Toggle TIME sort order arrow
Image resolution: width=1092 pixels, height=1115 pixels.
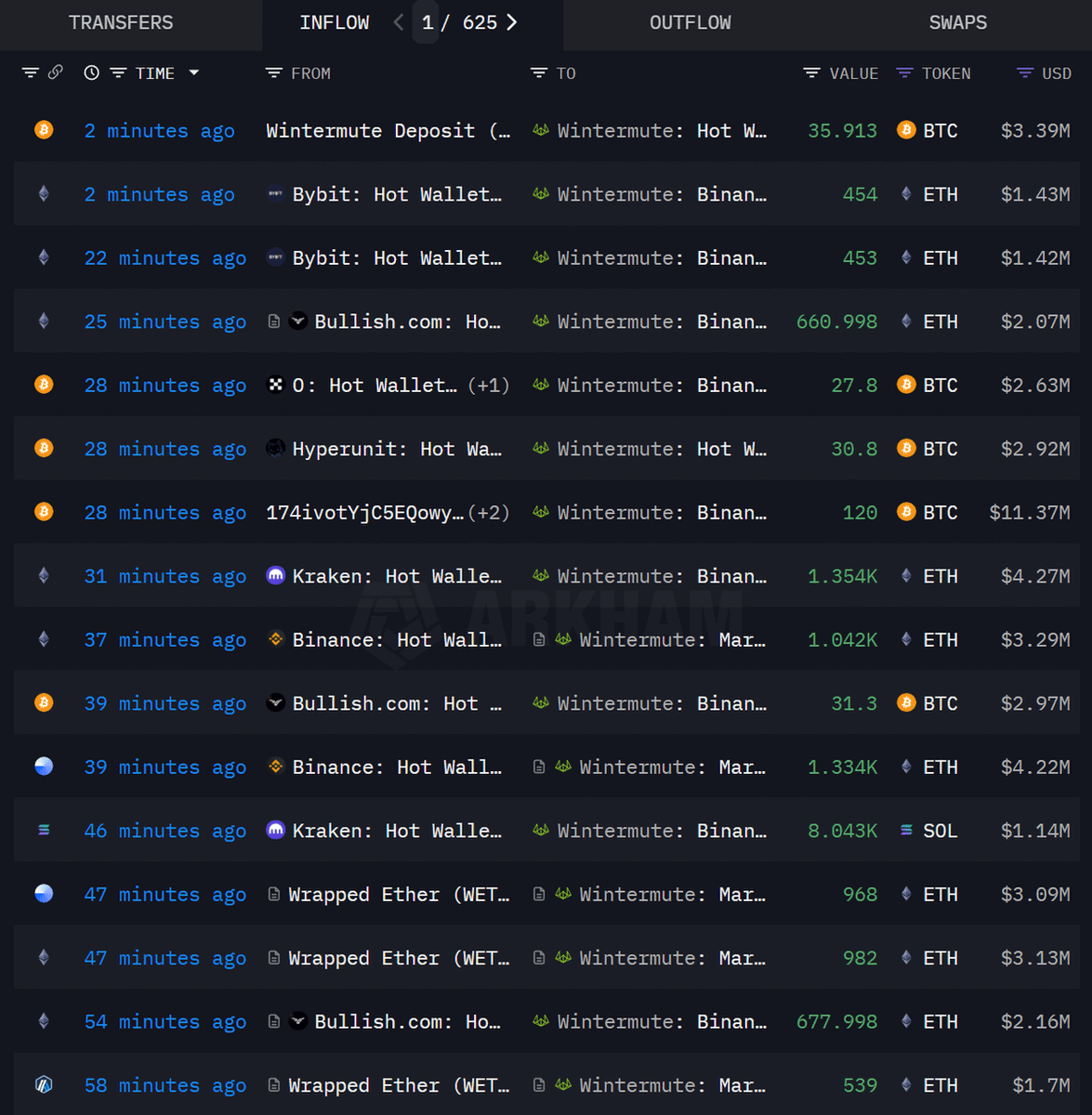click(193, 72)
